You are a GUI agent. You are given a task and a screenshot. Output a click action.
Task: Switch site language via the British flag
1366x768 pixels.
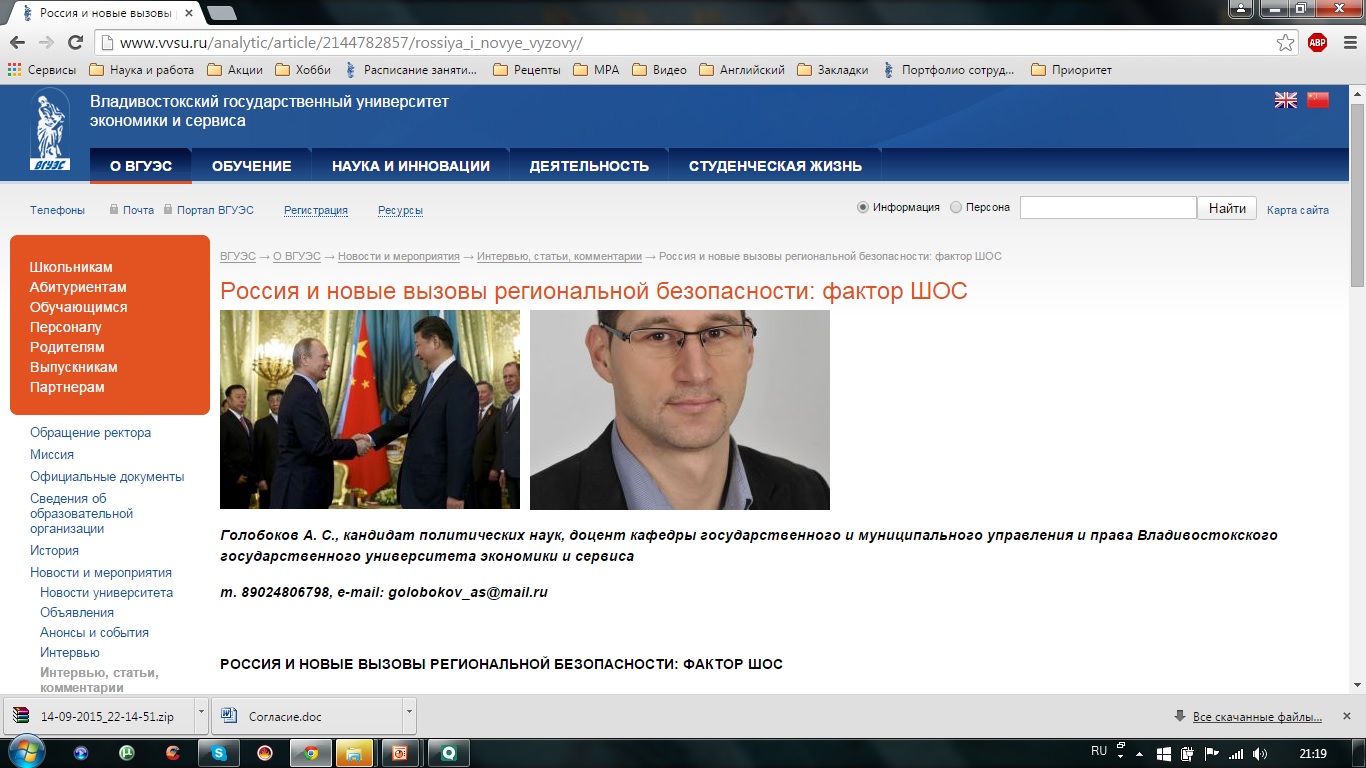click(1285, 100)
